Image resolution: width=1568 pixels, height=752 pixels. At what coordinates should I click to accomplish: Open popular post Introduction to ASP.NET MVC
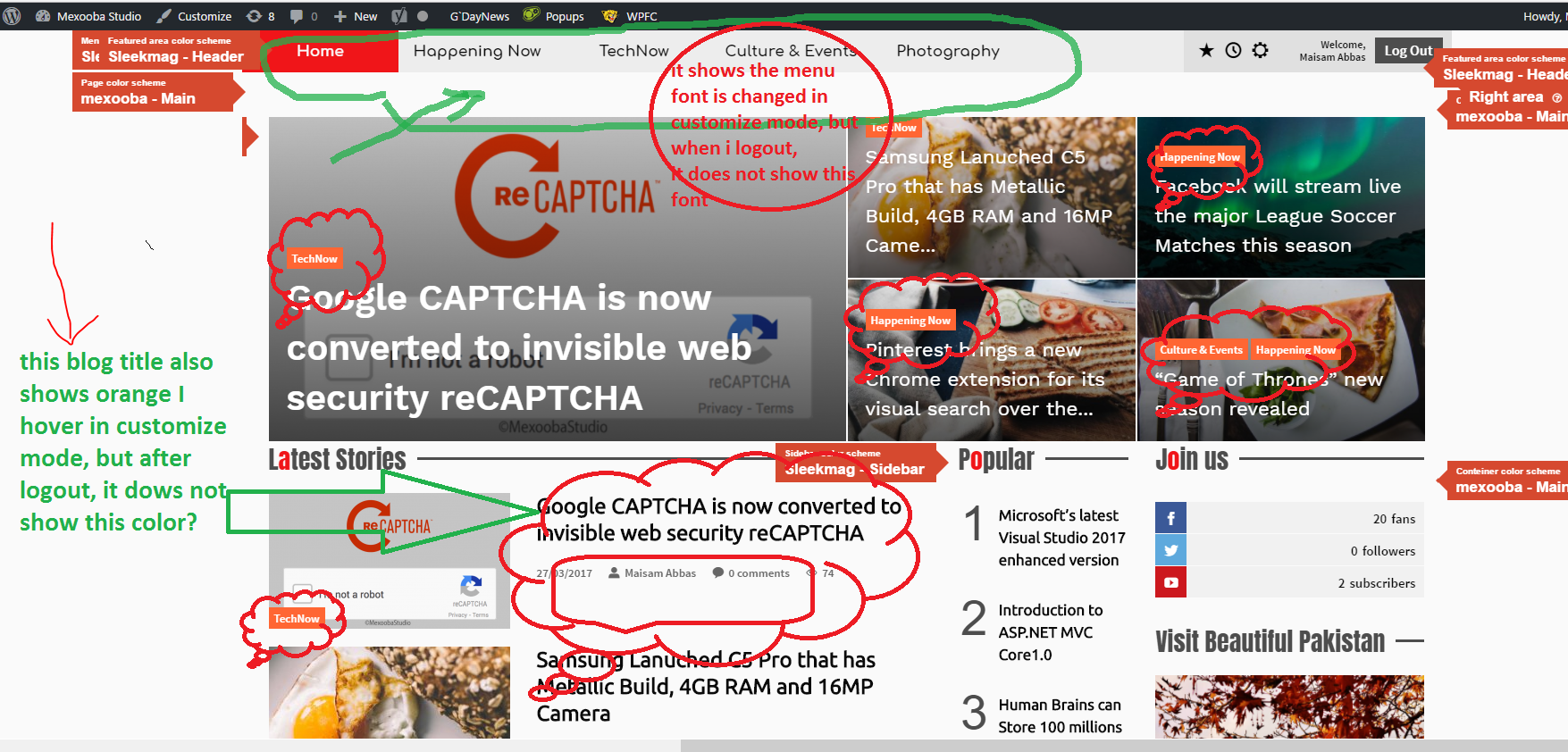pyautogui.click(x=1050, y=632)
